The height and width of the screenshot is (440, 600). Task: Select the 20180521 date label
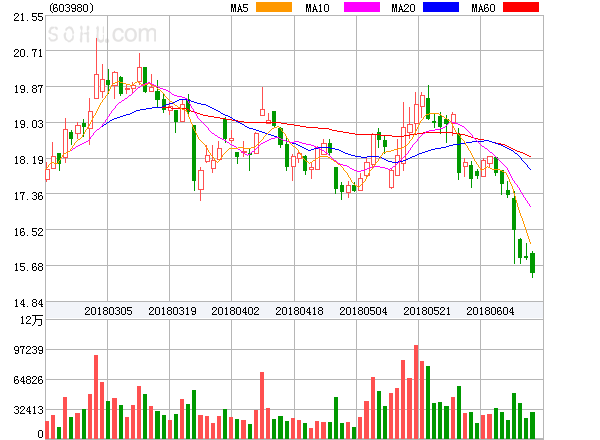point(427,311)
